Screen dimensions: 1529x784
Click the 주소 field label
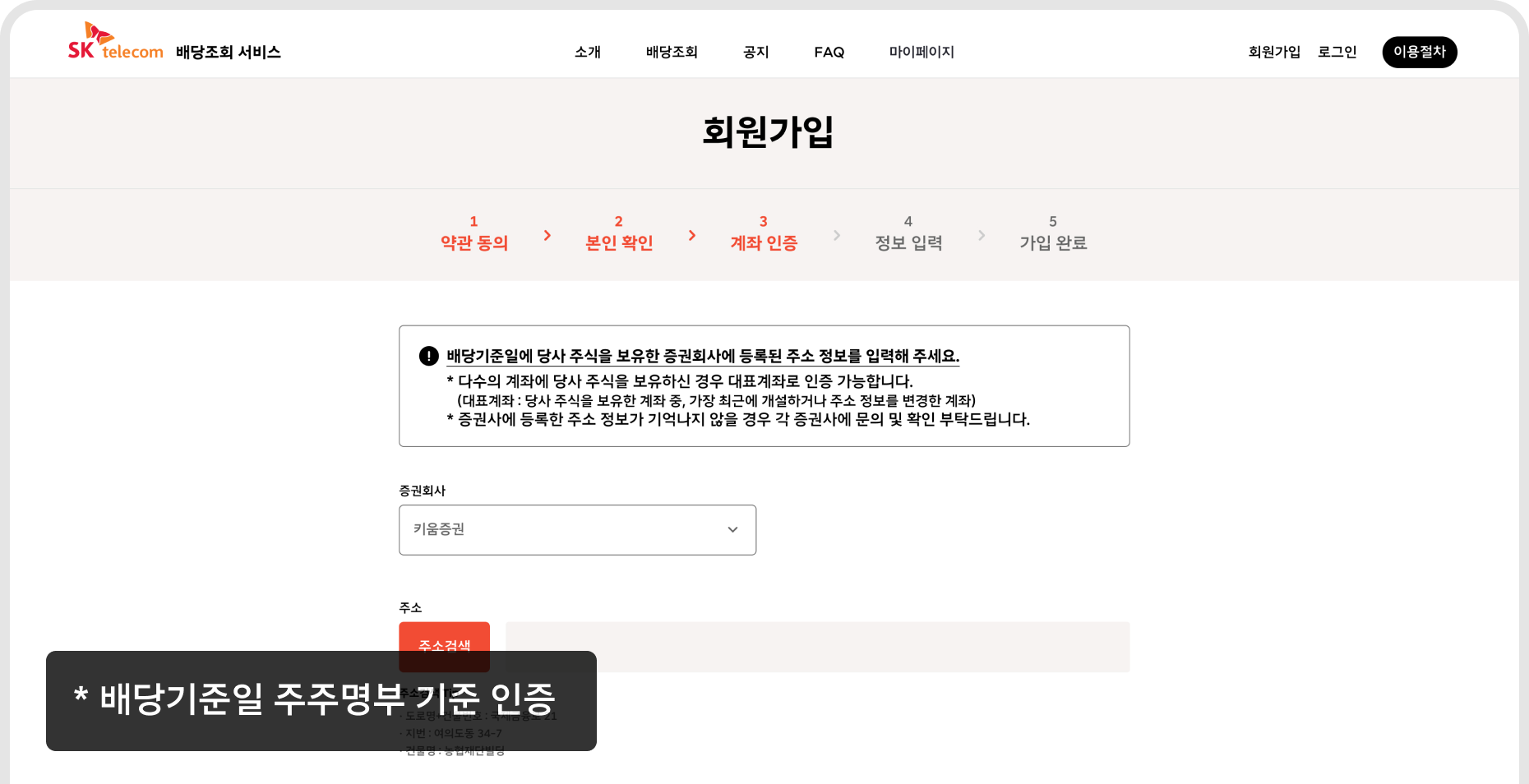pyautogui.click(x=410, y=607)
